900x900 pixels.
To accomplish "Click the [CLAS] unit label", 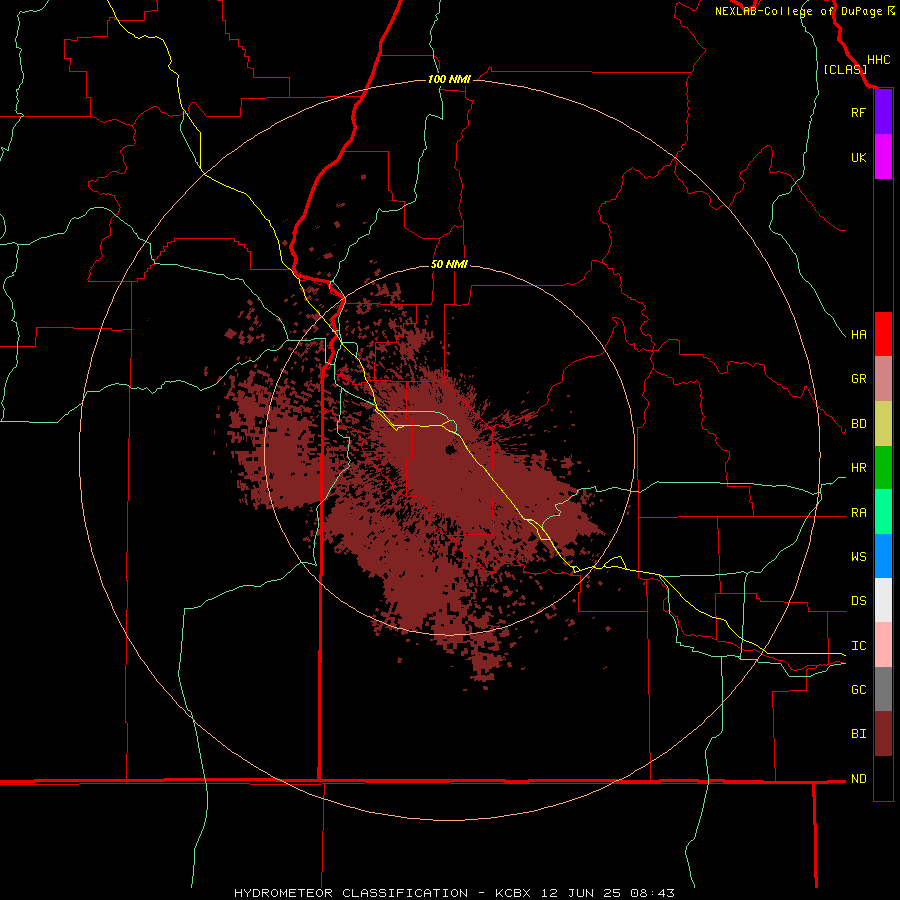I will coord(845,69).
